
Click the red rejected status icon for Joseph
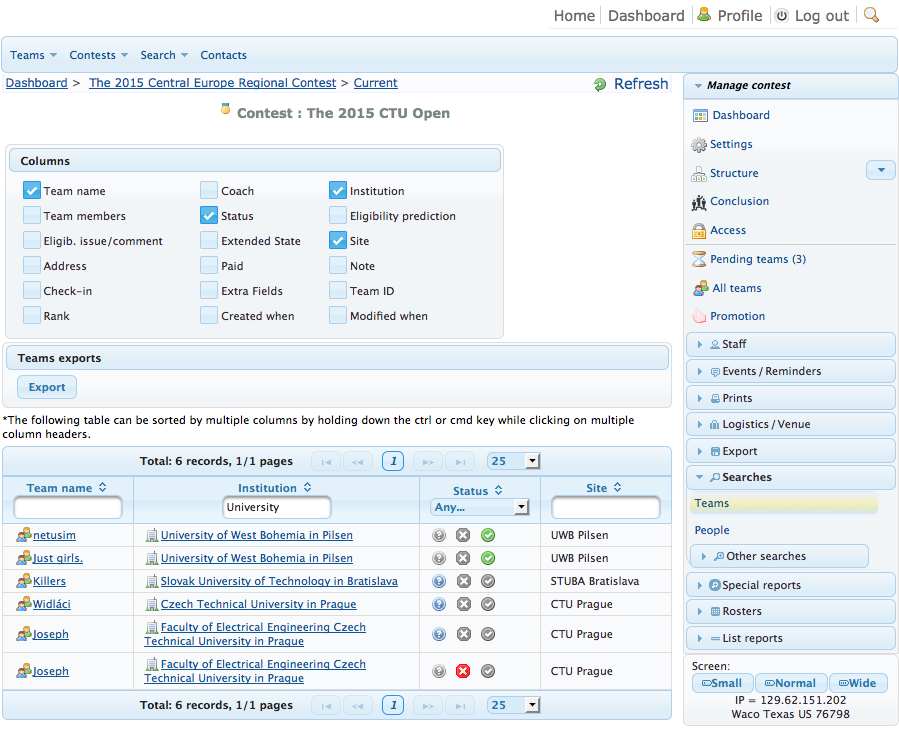click(x=463, y=671)
